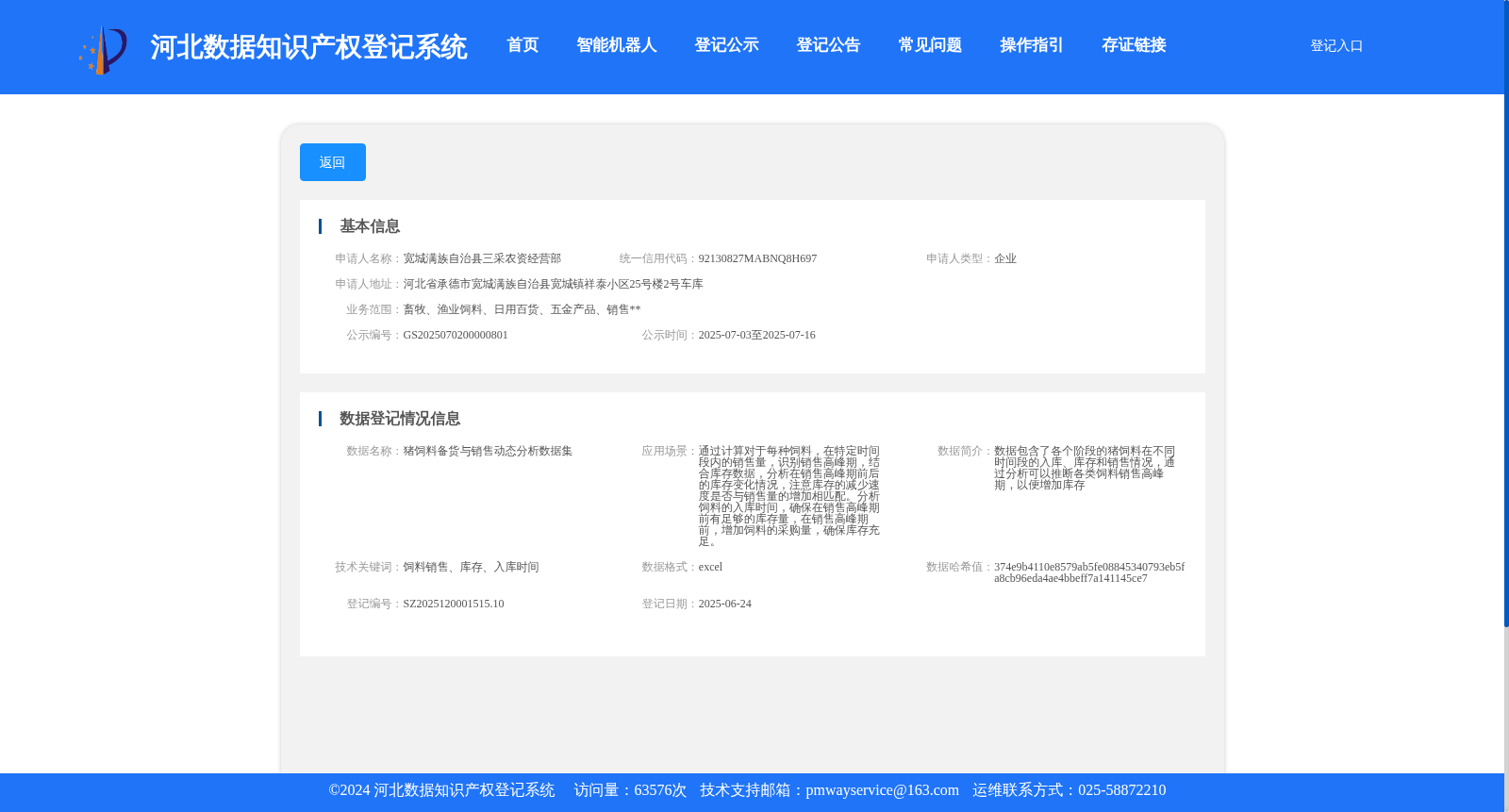Select the 数据简介 description paragraph
1509x812 pixels.
[x=1085, y=468]
